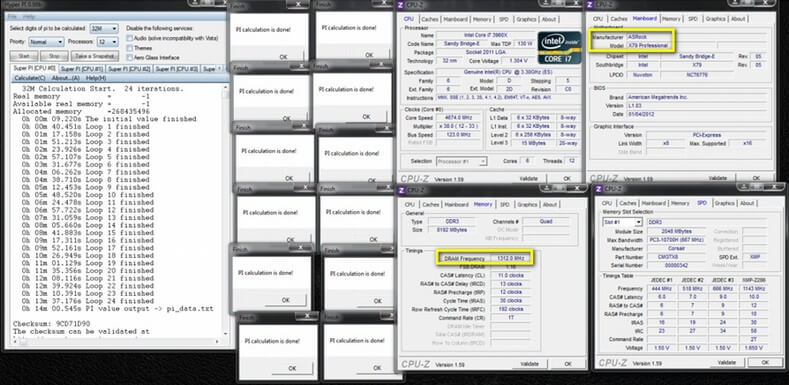Click Validate in the CPU-Z SPD window
The width and height of the screenshot is (789, 385).
coord(727,362)
